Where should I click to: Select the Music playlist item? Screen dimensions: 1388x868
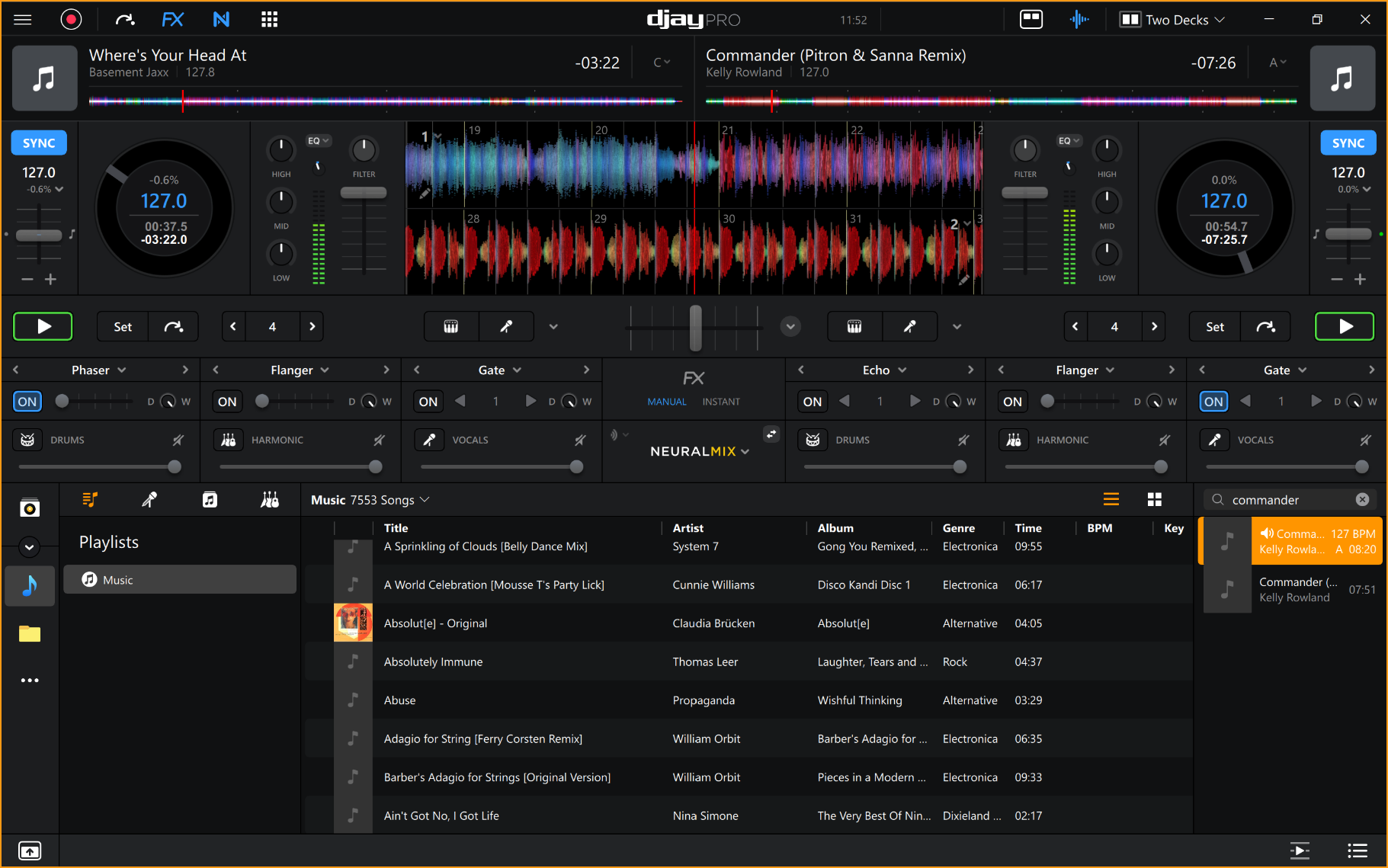tap(180, 580)
